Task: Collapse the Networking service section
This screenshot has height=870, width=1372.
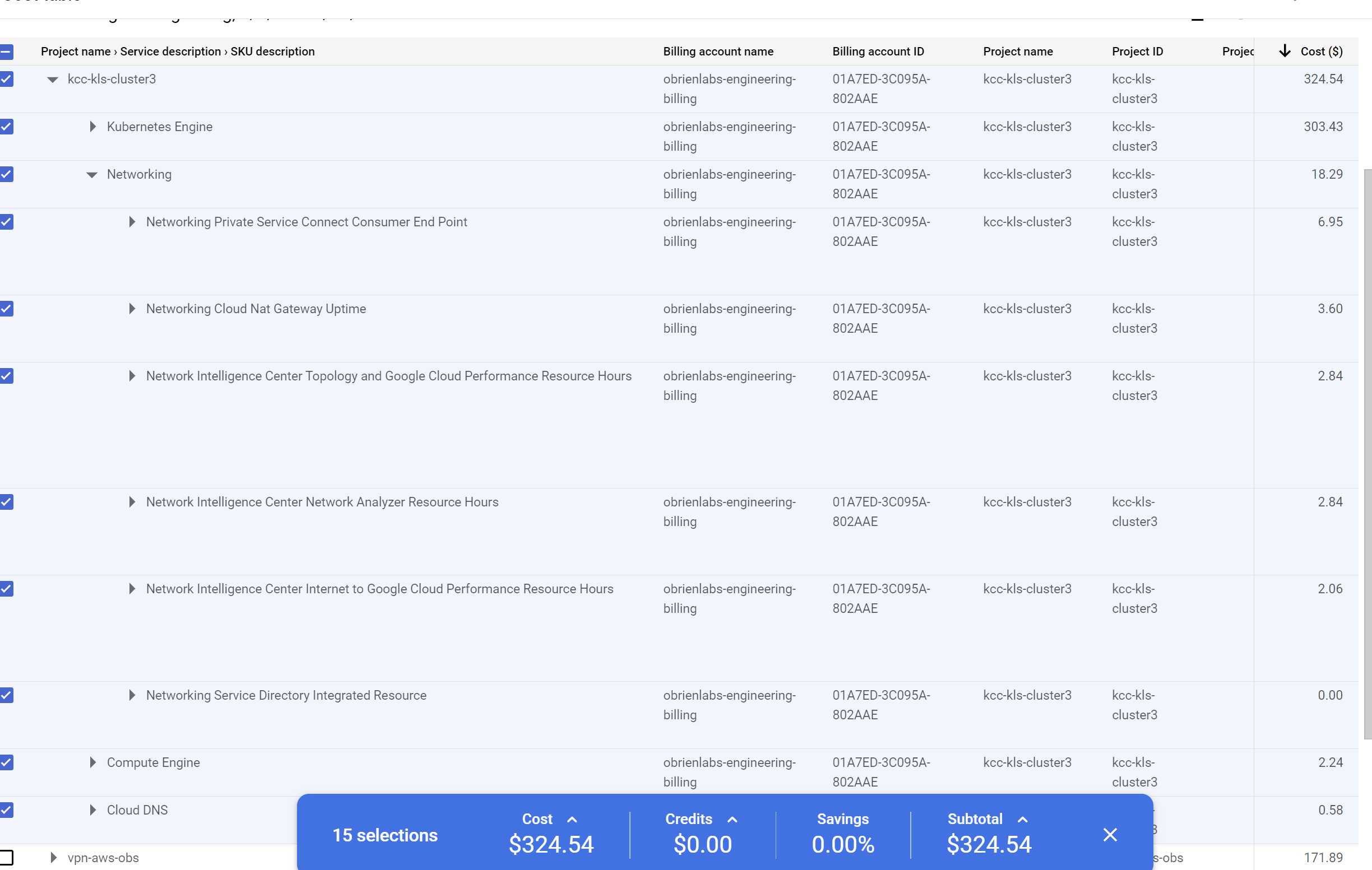Action: pos(92,174)
